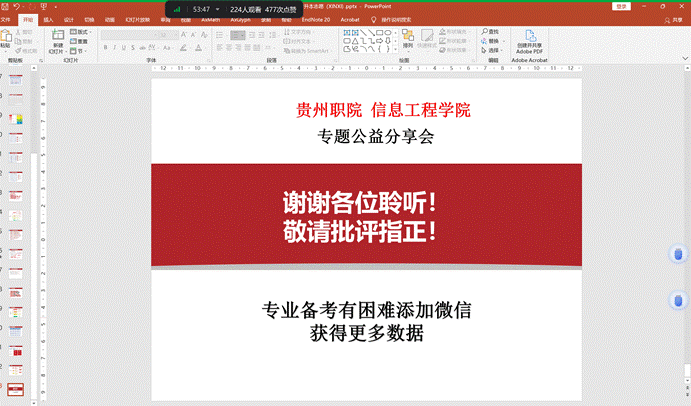Select the last slide thumbnail in the panel
691x406 pixels.
[16, 389]
